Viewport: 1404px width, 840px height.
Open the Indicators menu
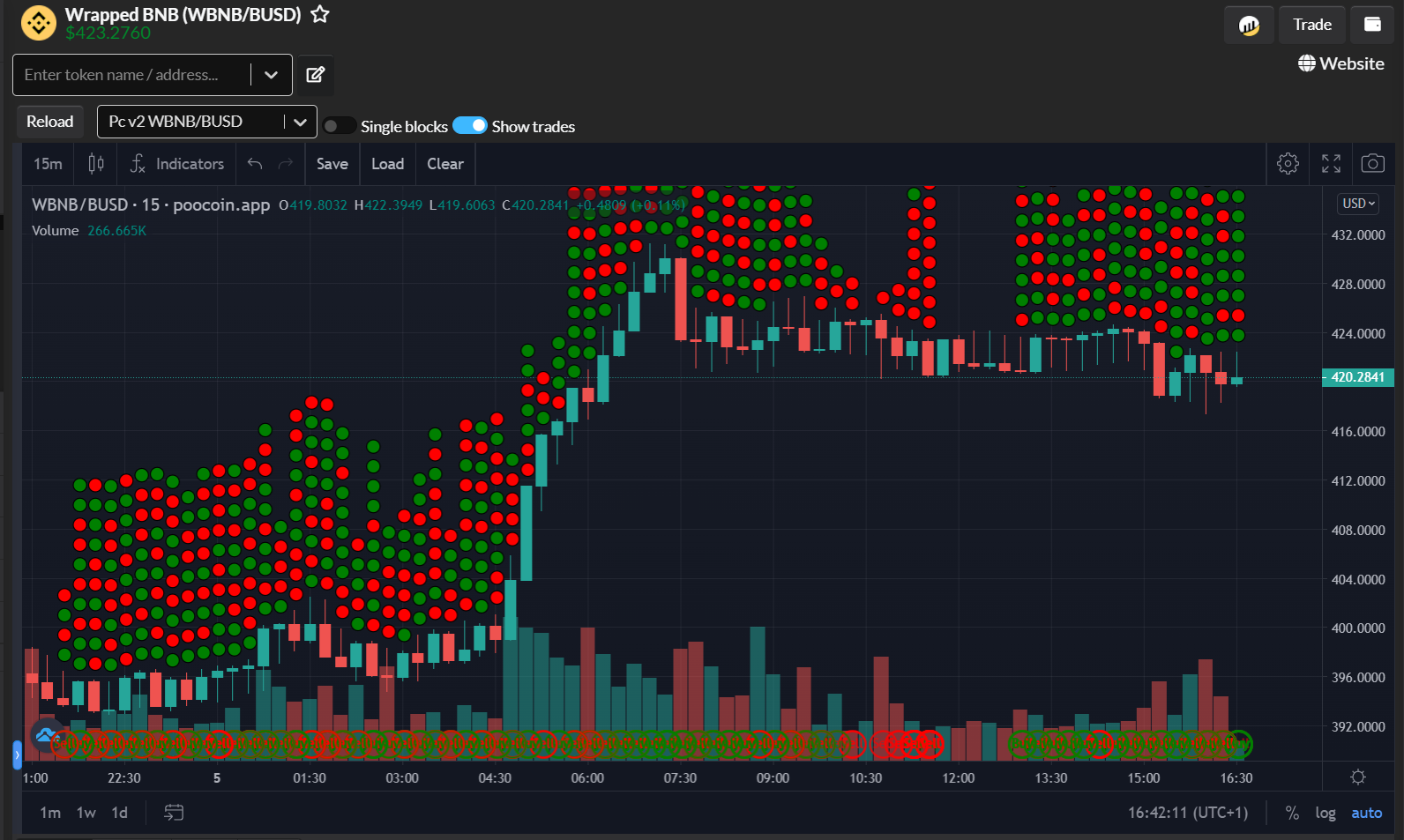(177, 164)
